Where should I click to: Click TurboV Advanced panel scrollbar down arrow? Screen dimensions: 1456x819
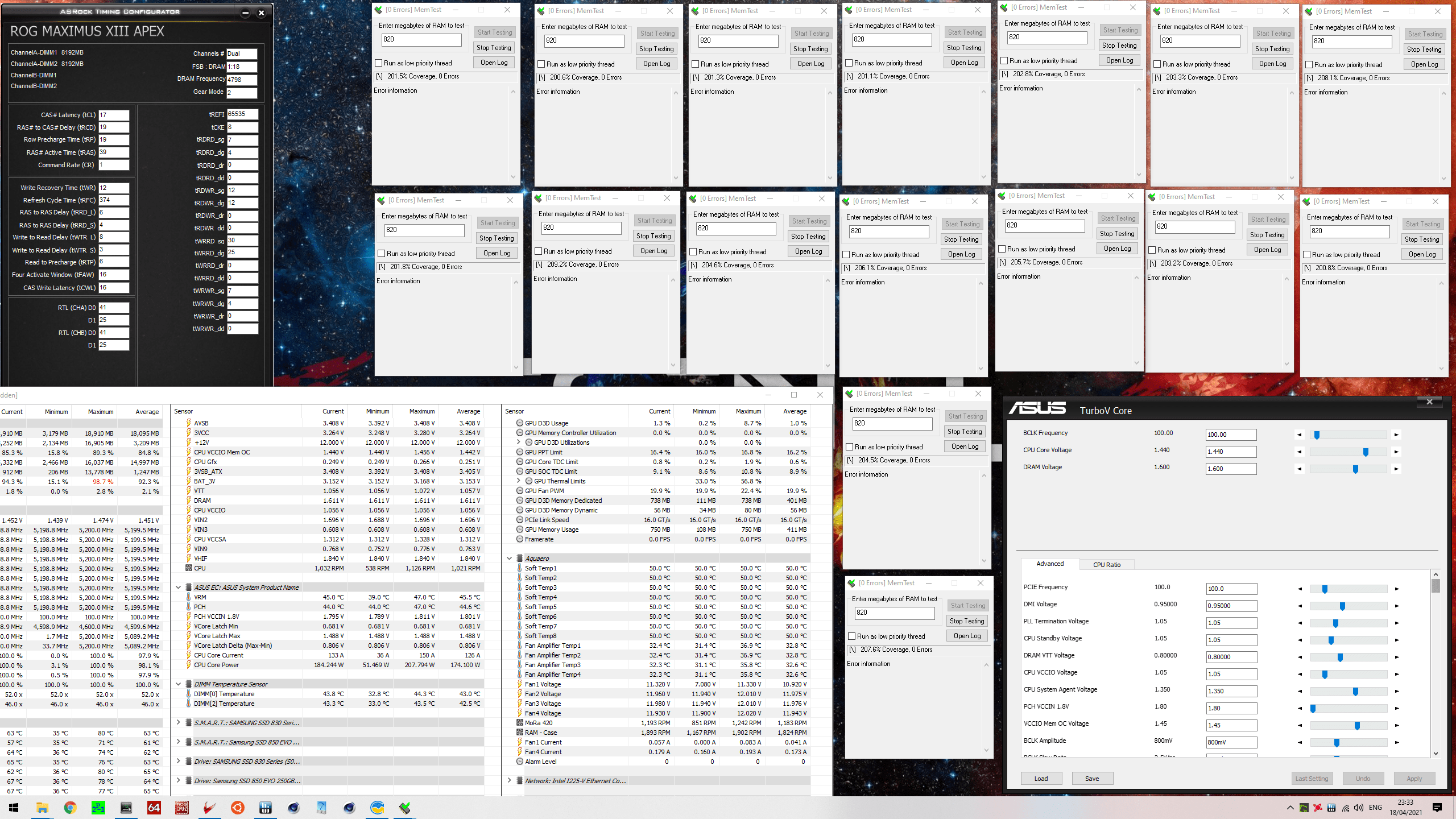pos(1436,754)
